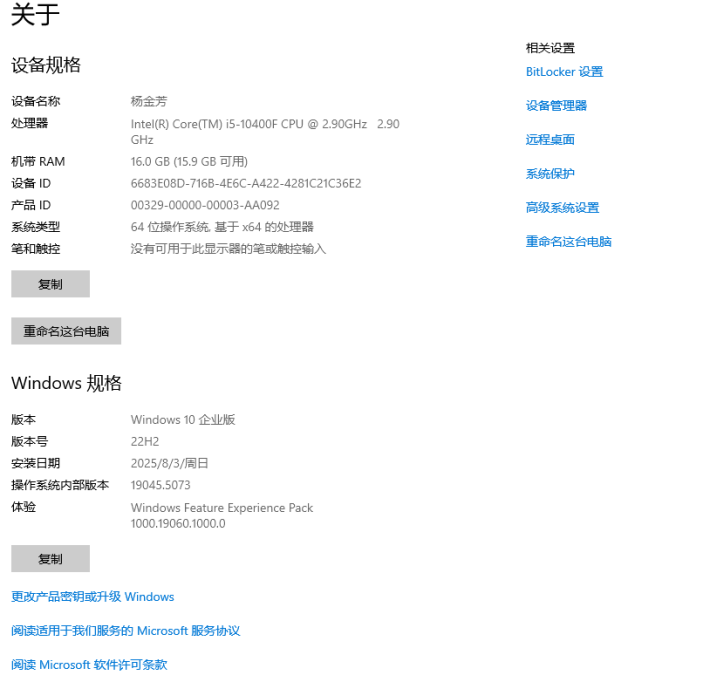710x682 pixels.
Task: Click the 复制 button under Windows 规格
Action: 50,559
